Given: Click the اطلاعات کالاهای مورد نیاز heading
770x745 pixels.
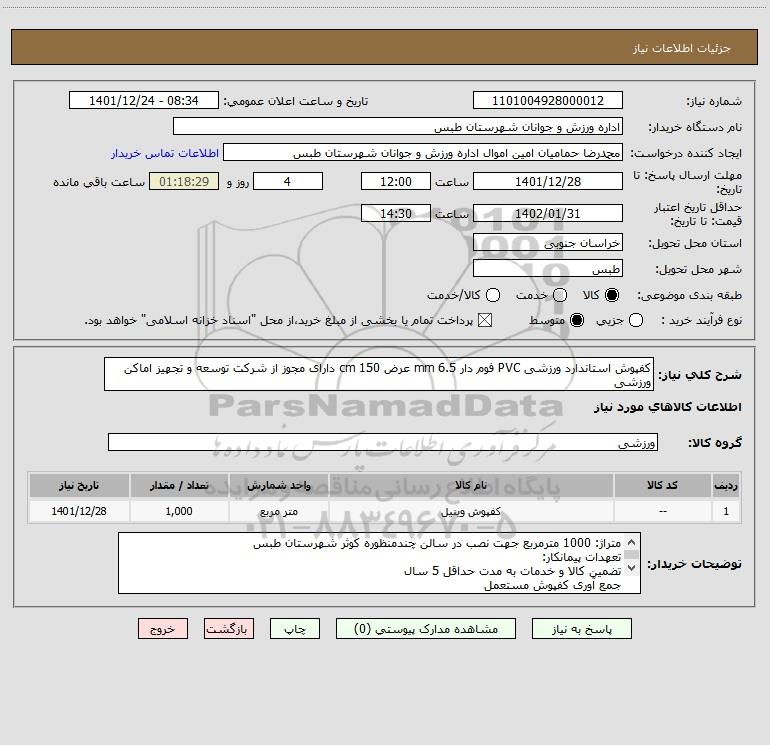Looking at the screenshot, I should point(668,407).
